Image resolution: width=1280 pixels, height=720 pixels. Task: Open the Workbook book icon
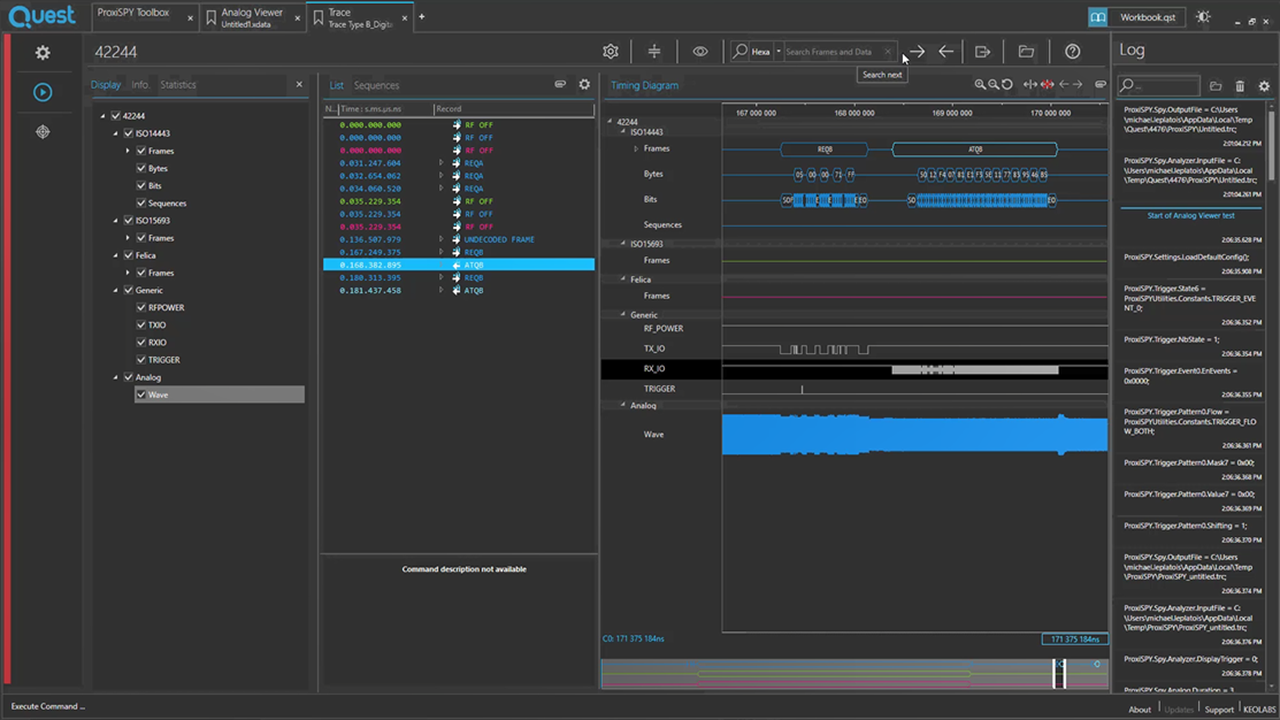[1099, 17]
